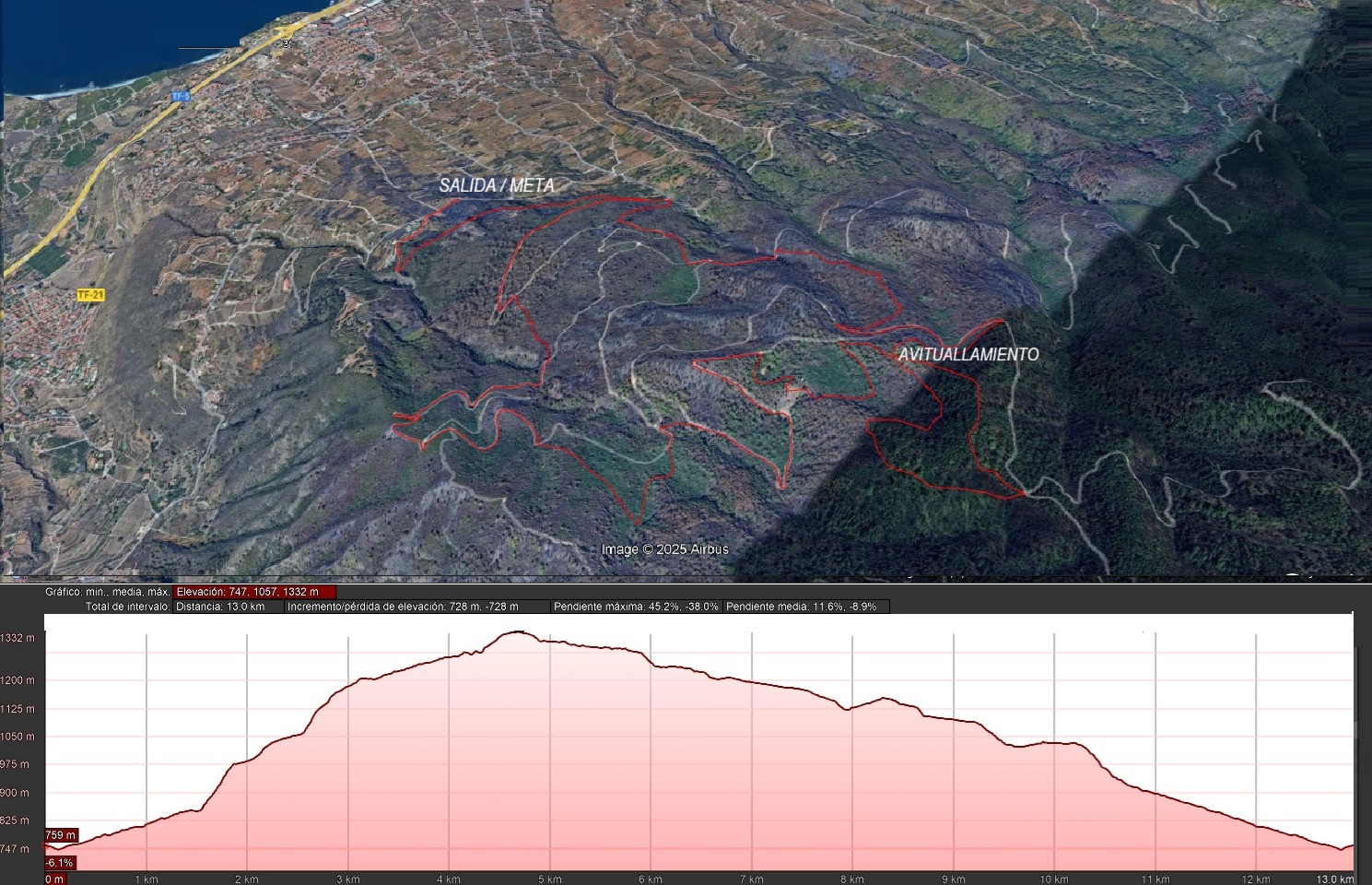Image resolution: width=1372 pixels, height=885 pixels.
Task: Select Incremento/pérdida de elevación value
Action: tap(404, 607)
